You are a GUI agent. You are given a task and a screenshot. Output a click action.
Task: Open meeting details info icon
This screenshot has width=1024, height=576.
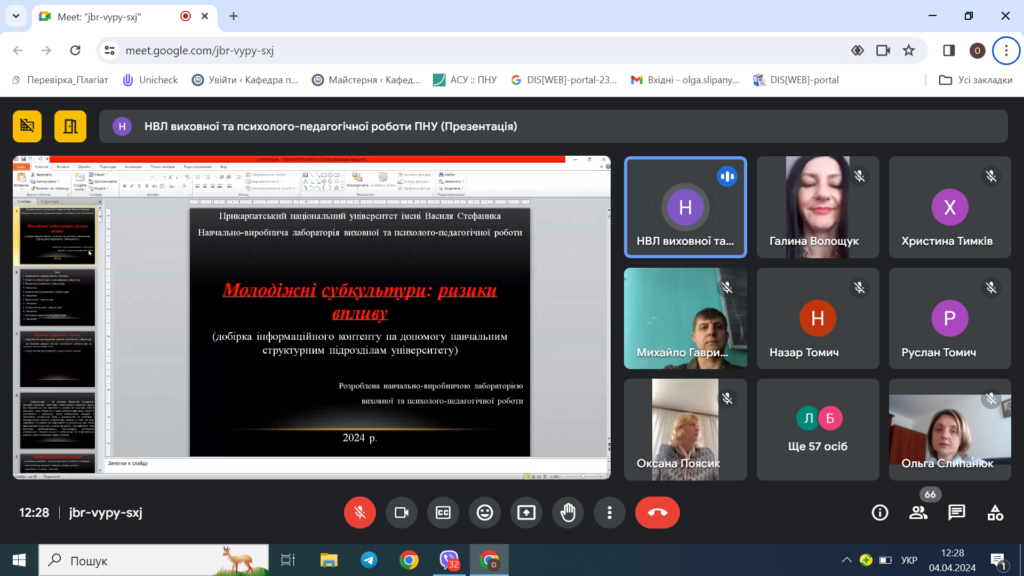880,512
